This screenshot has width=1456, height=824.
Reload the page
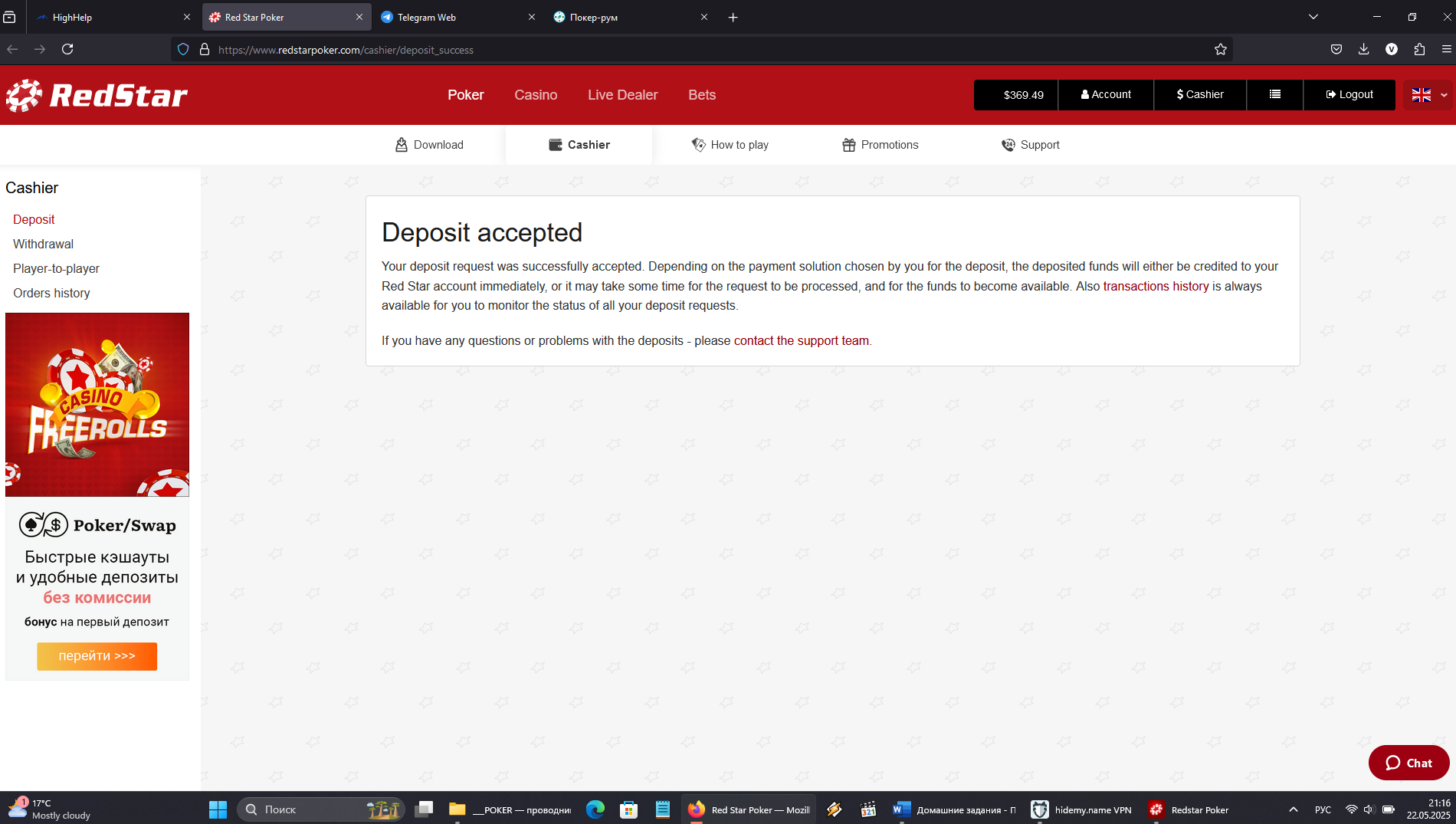click(x=67, y=49)
